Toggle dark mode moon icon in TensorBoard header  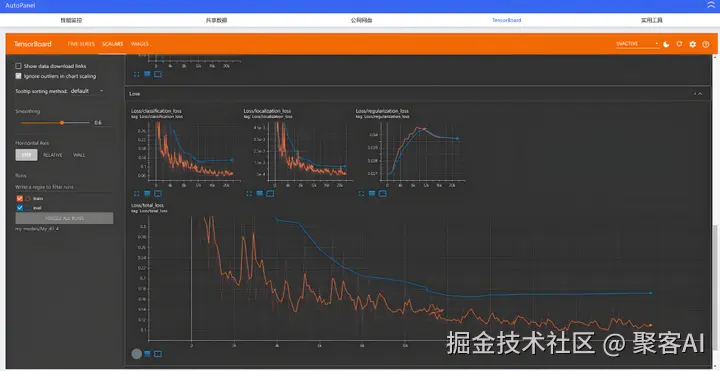666,44
